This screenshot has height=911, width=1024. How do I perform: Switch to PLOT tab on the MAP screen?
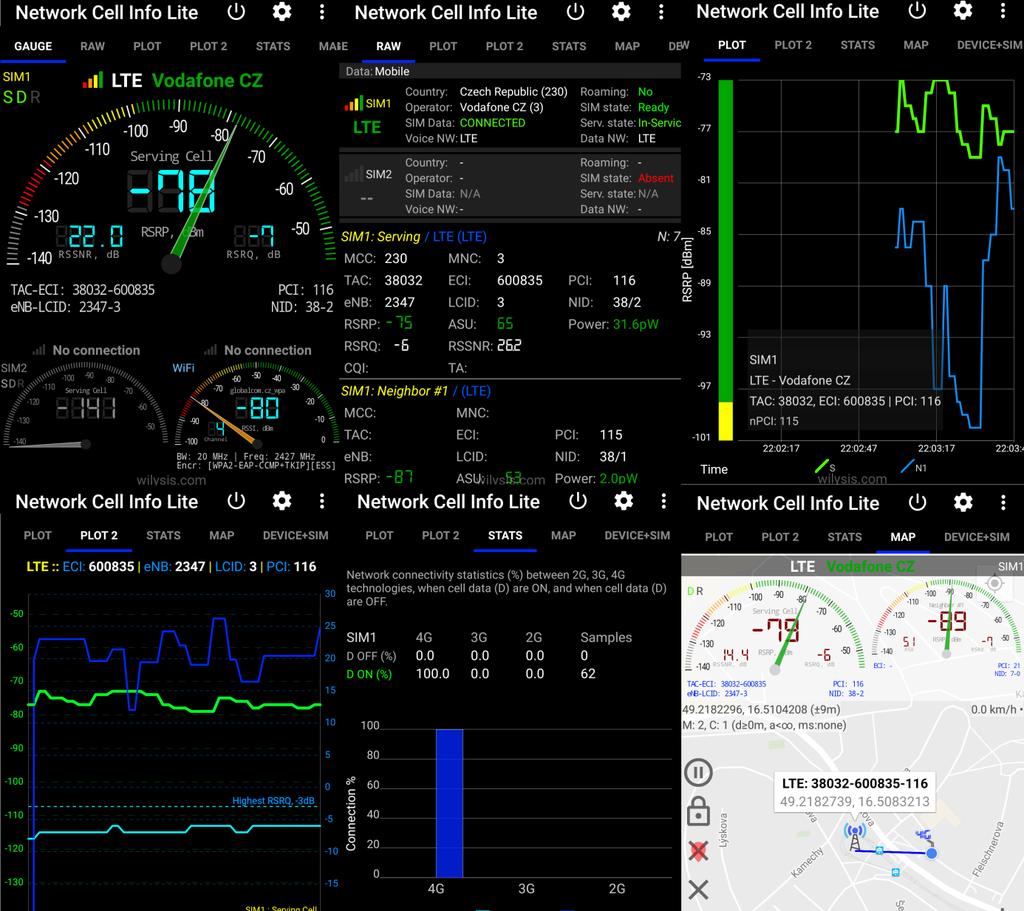point(718,537)
